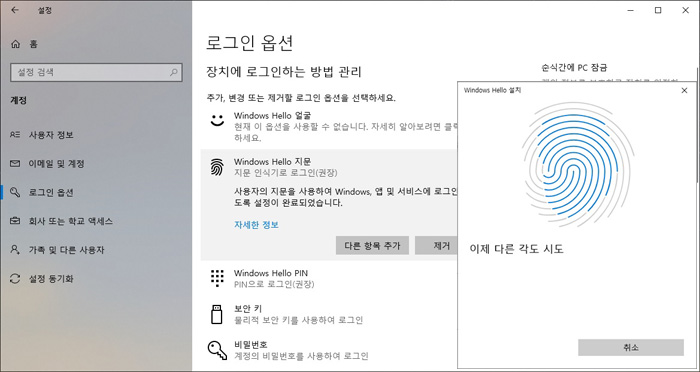Click the 계정 section label in sidebar

coord(19,100)
